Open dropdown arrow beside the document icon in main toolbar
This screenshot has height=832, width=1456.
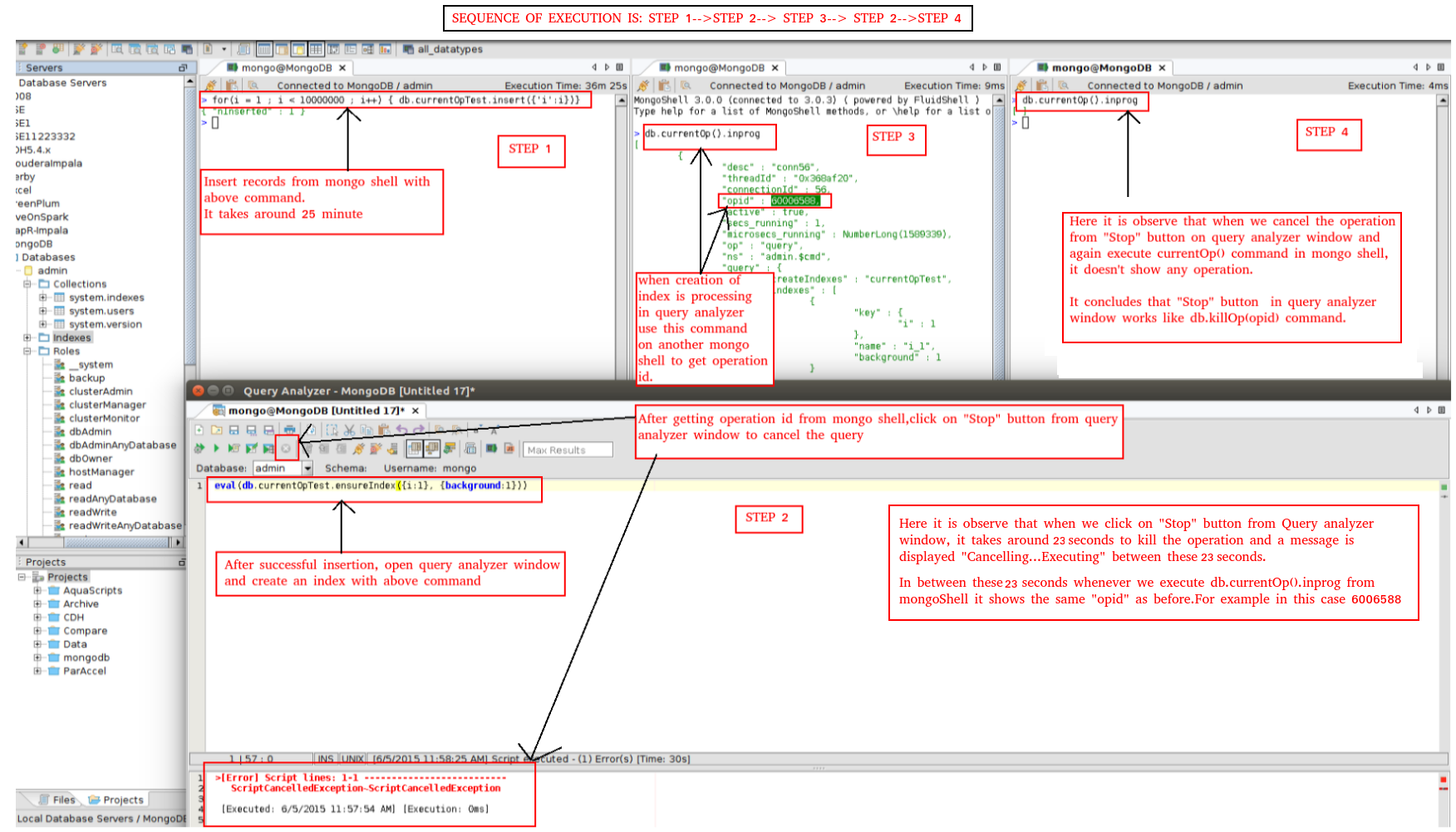(x=224, y=49)
